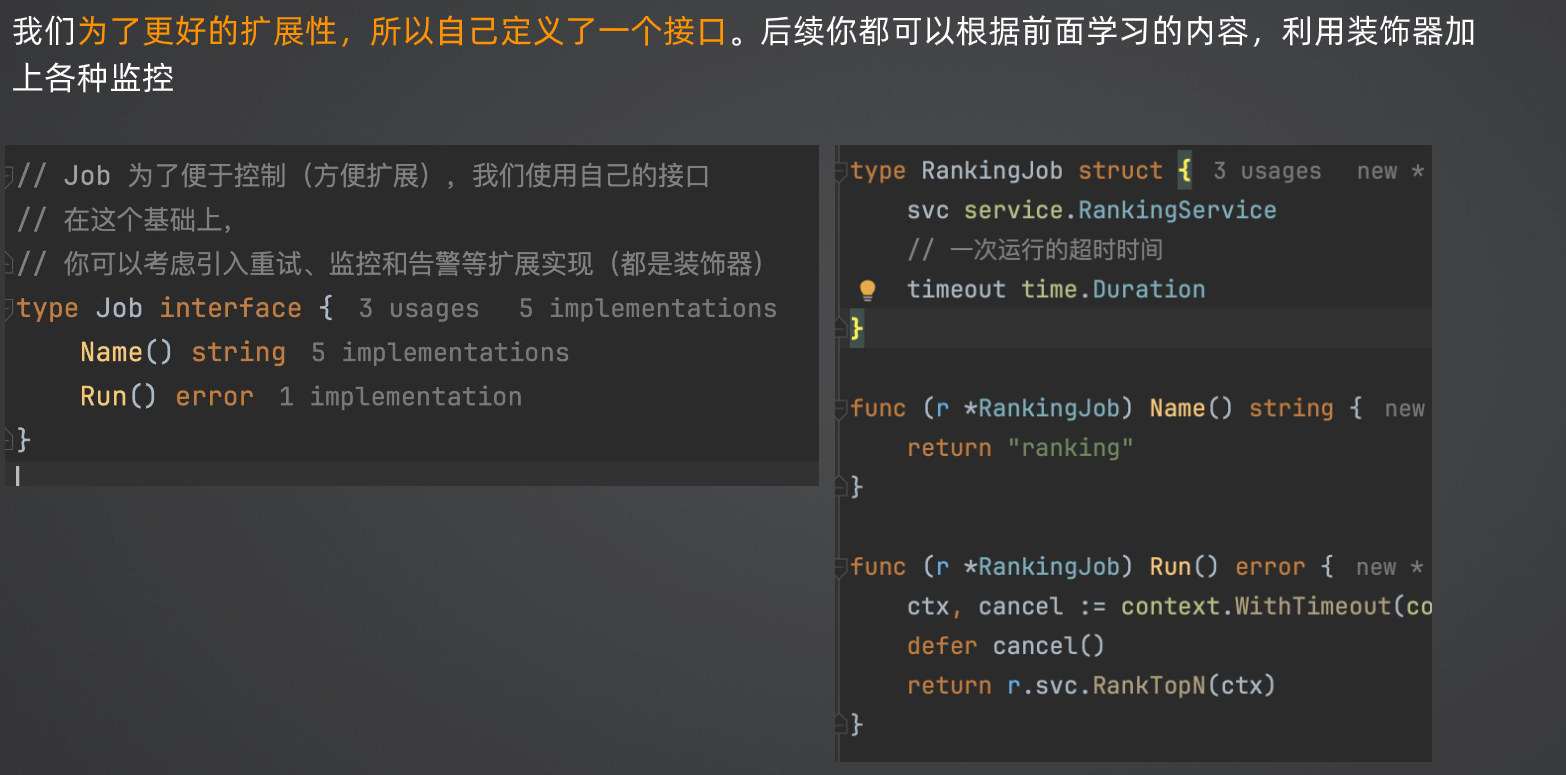Viewport: 1566px width, 775px height.
Task: Collapse the fold marker at func Name() string
Action: click(842, 408)
